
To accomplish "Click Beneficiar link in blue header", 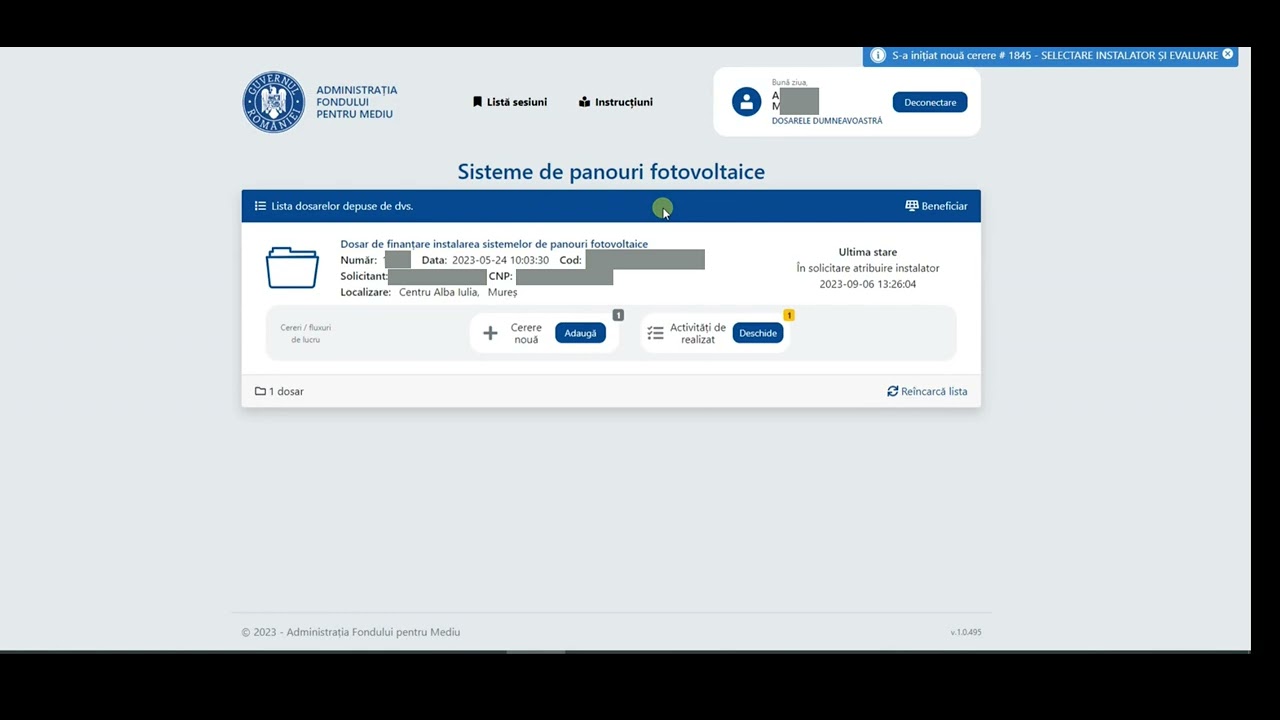I will 937,206.
